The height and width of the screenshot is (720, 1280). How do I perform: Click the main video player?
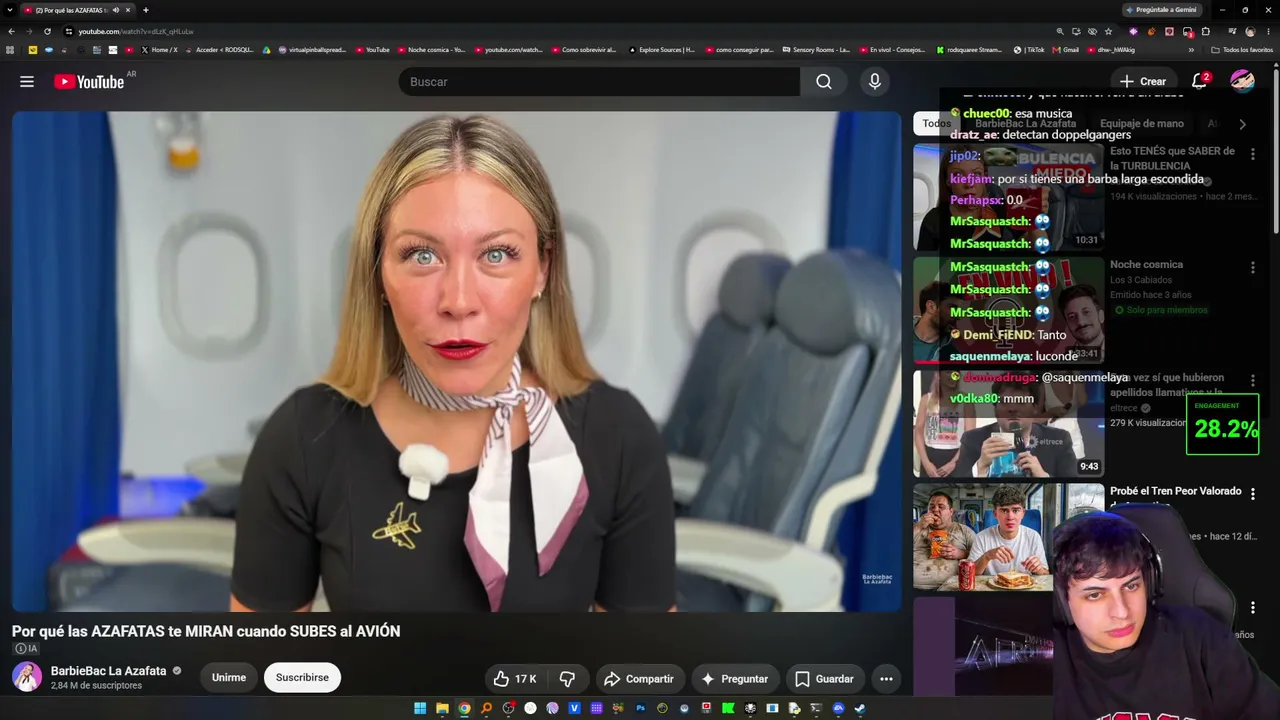[457, 361]
